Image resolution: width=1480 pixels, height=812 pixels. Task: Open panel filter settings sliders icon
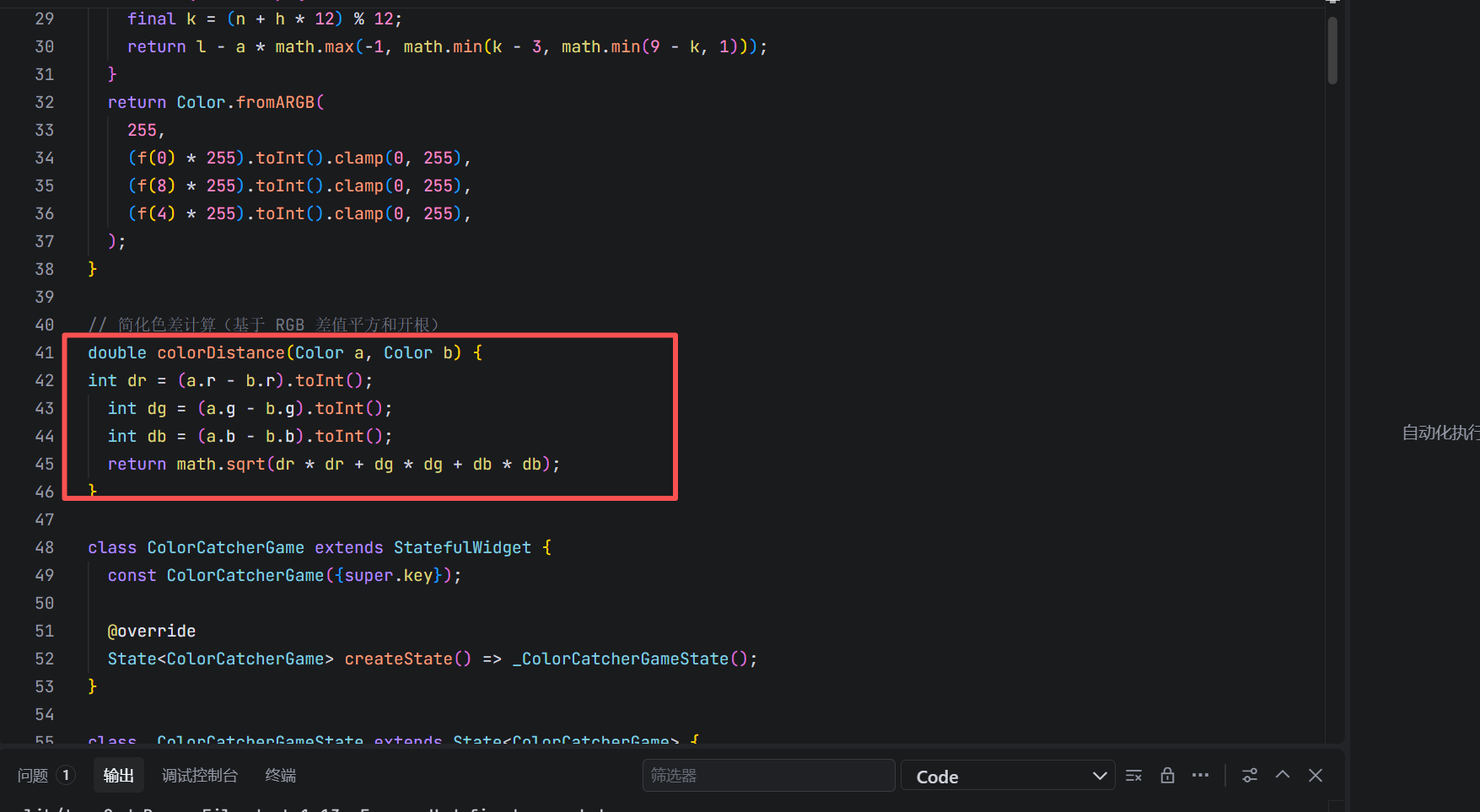(x=1250, y=776)
